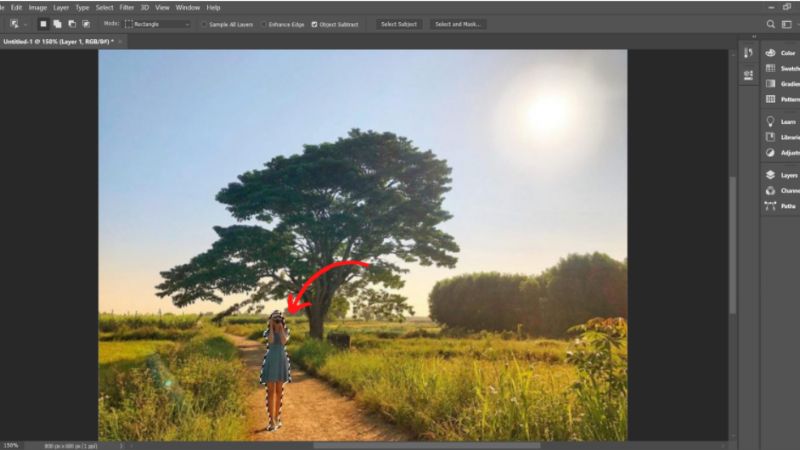Click the horizontal canvas scrollbar

[427, 445]
